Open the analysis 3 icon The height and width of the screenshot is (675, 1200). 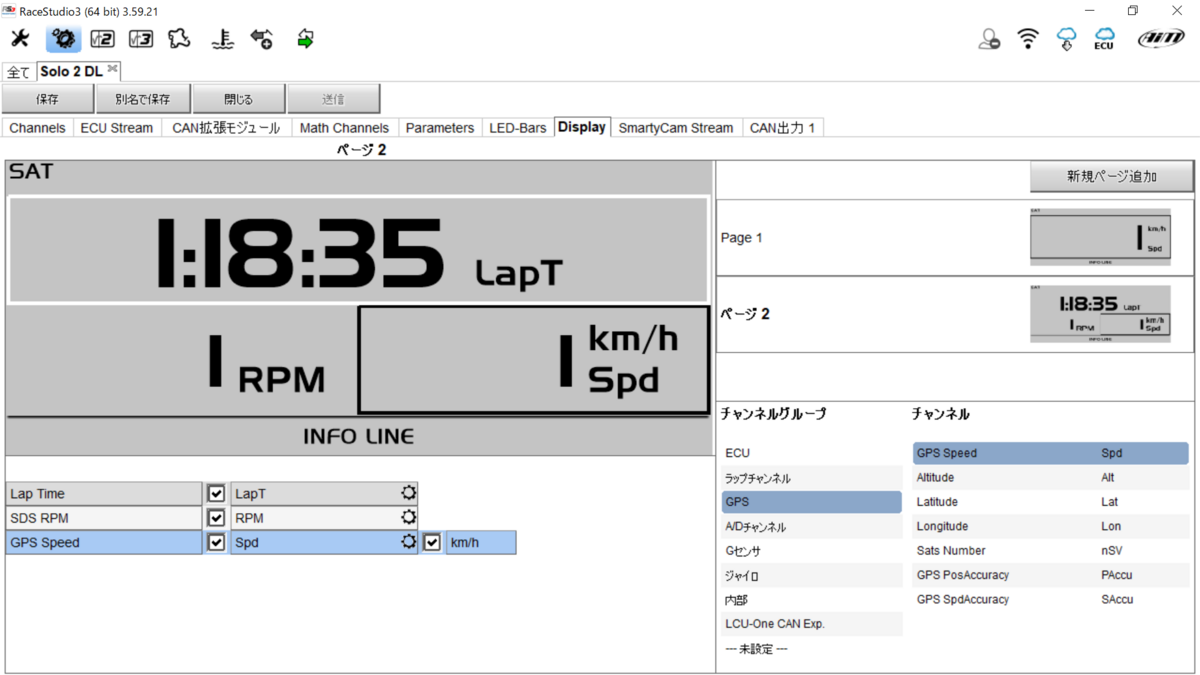141,39
